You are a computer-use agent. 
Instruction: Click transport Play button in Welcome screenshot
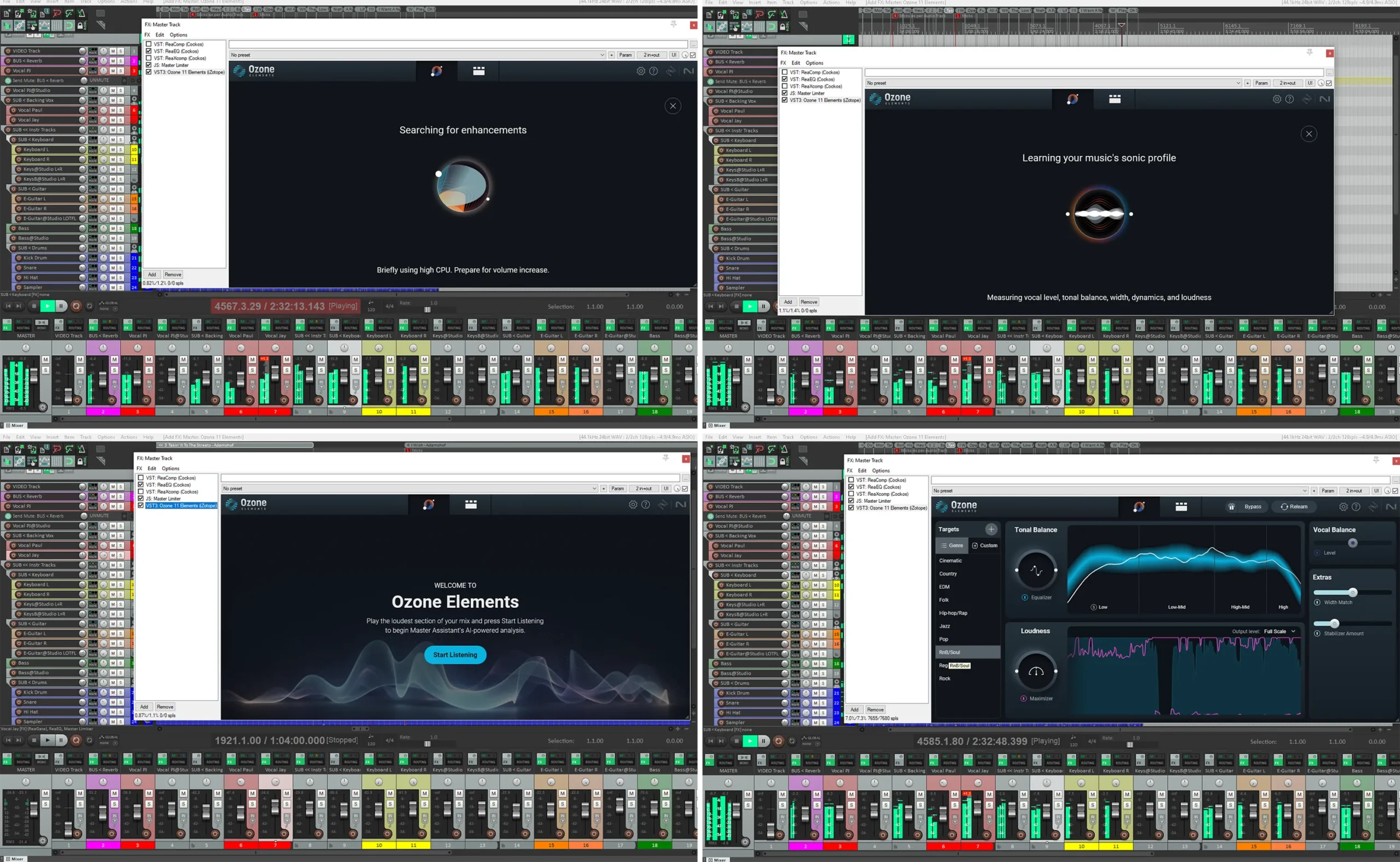click(48, 740)
